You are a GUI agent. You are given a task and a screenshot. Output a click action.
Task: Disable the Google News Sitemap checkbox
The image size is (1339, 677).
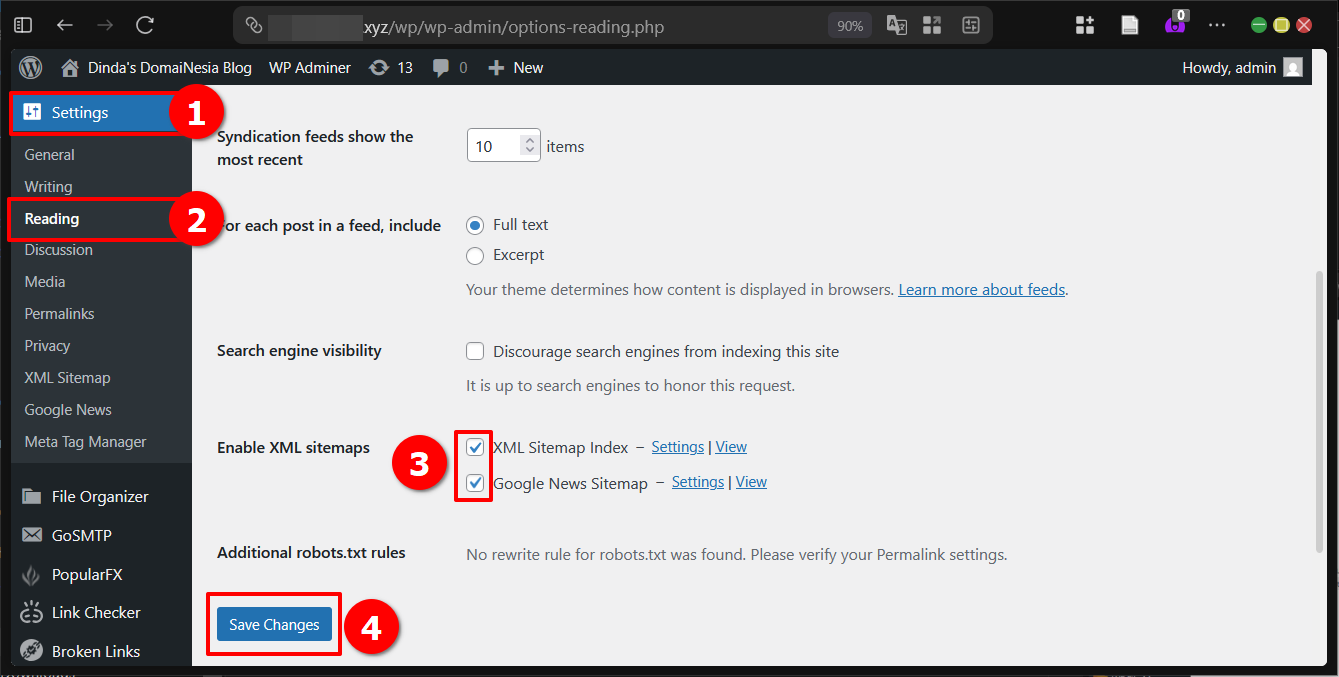[475, 482]
